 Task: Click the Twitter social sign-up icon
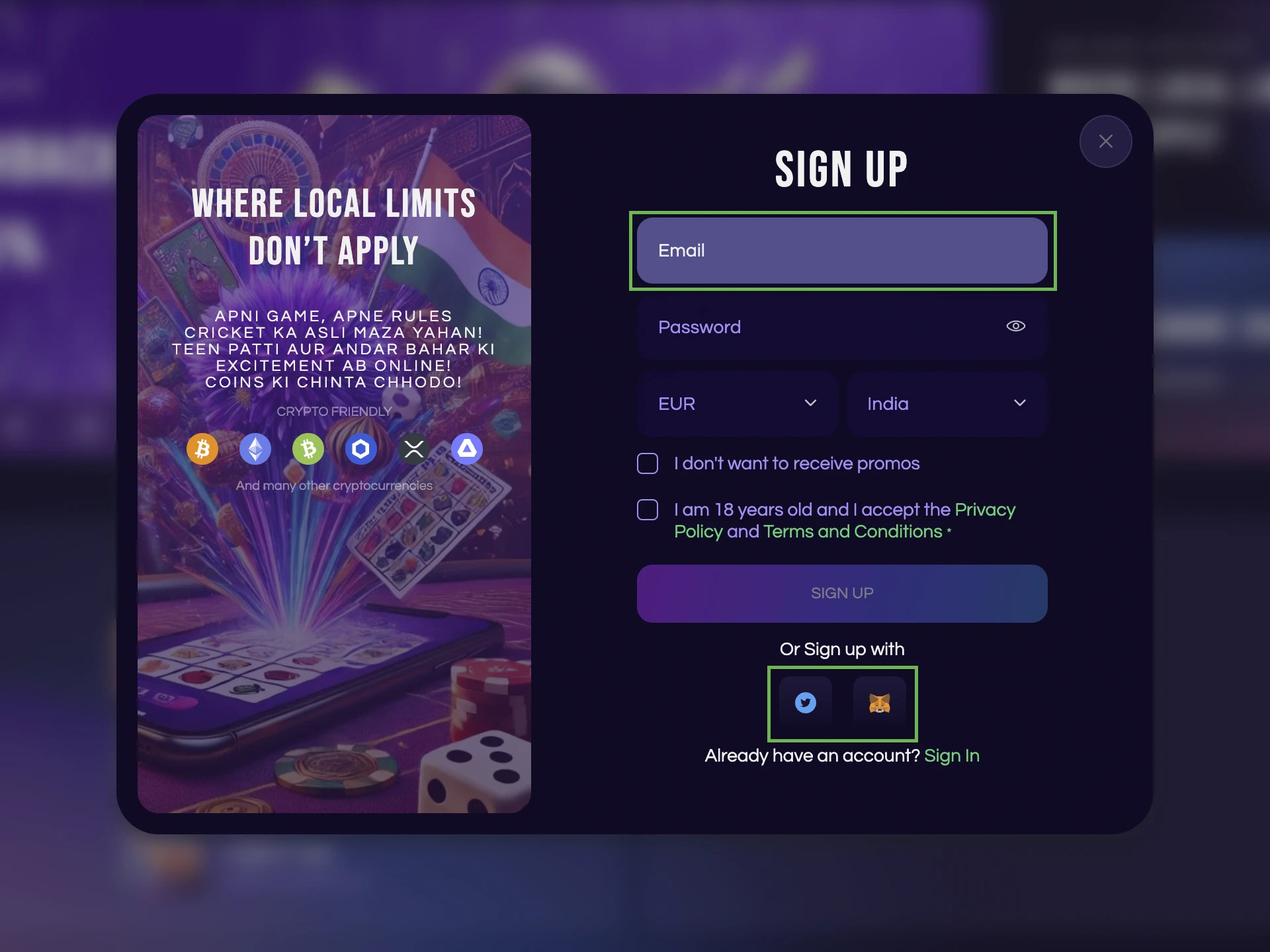[806, 703]
